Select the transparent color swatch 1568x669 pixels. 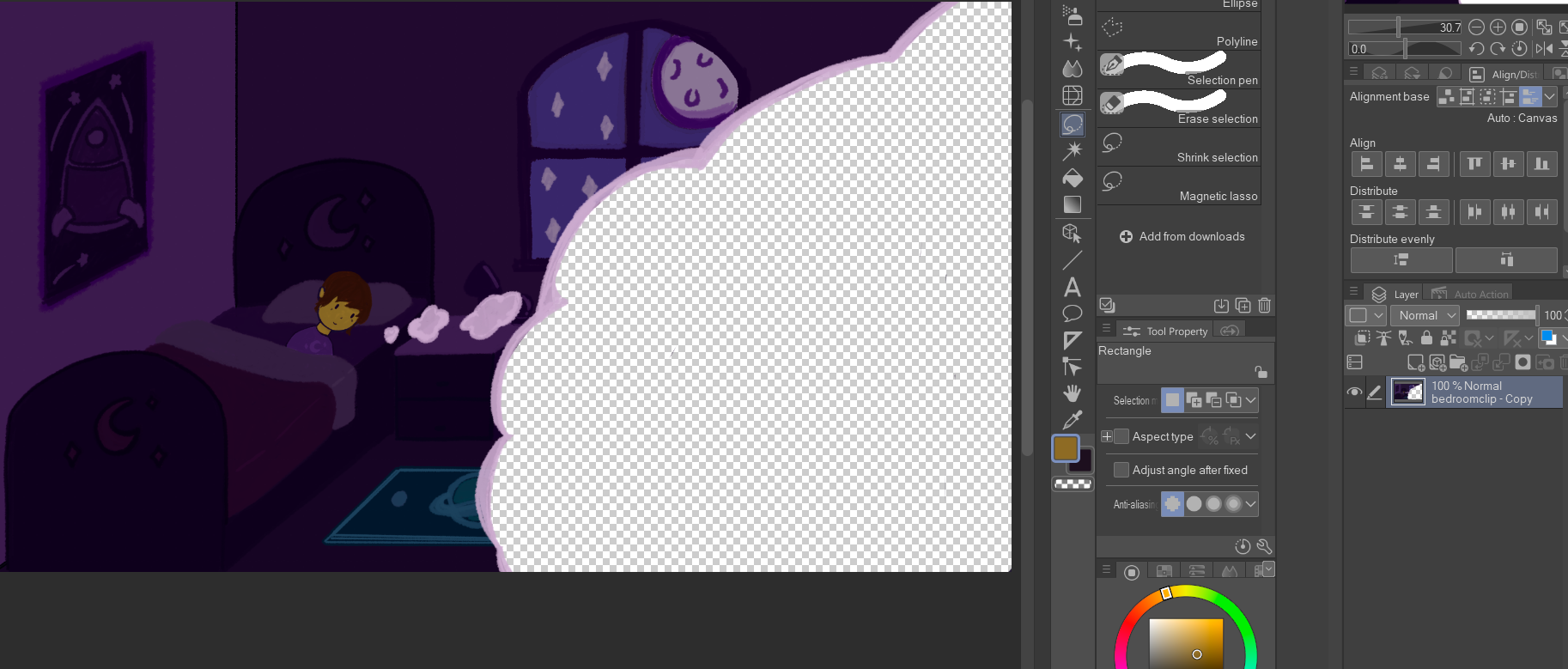tap(1073, 484)
